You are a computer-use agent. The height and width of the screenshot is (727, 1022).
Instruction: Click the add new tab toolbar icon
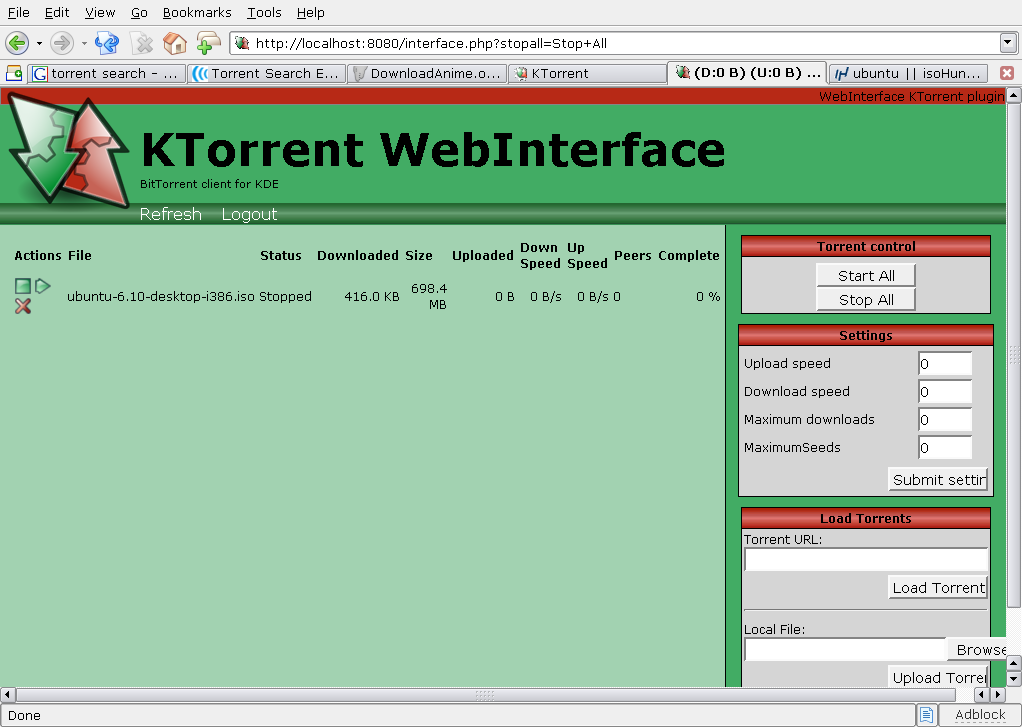pos(208,44)
